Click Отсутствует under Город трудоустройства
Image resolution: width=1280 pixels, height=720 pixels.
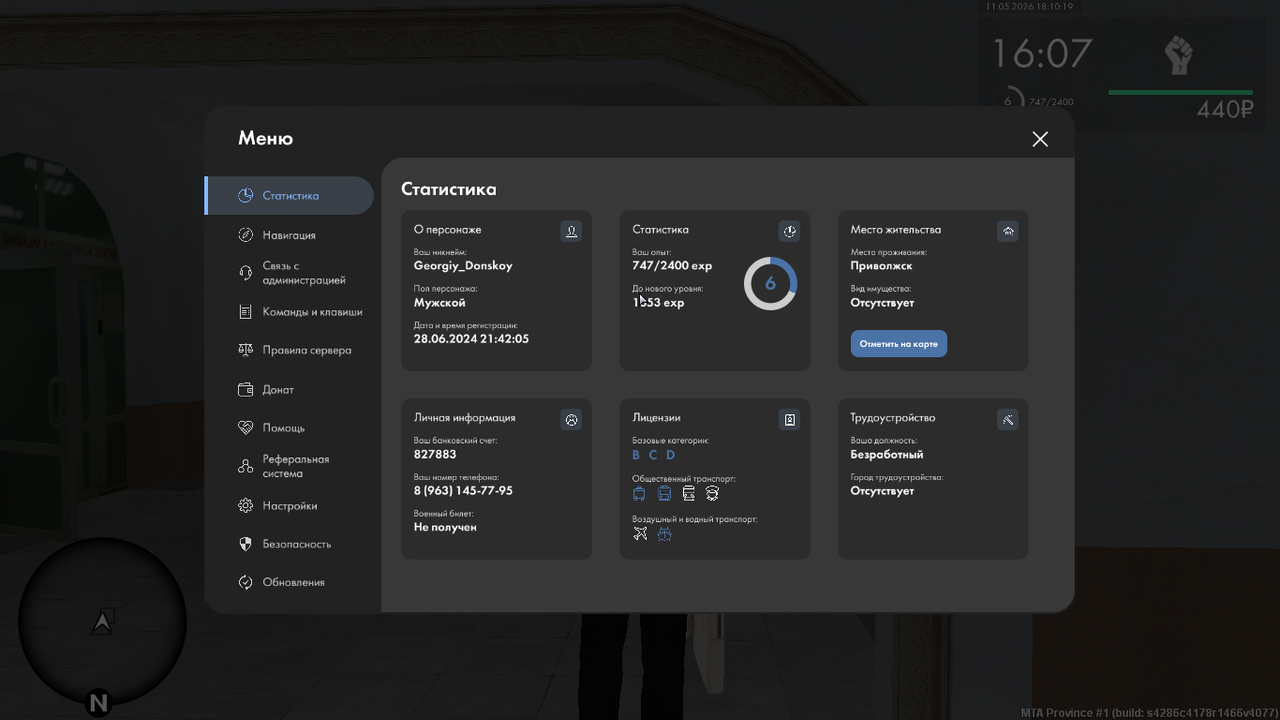(x=882, y=491)
